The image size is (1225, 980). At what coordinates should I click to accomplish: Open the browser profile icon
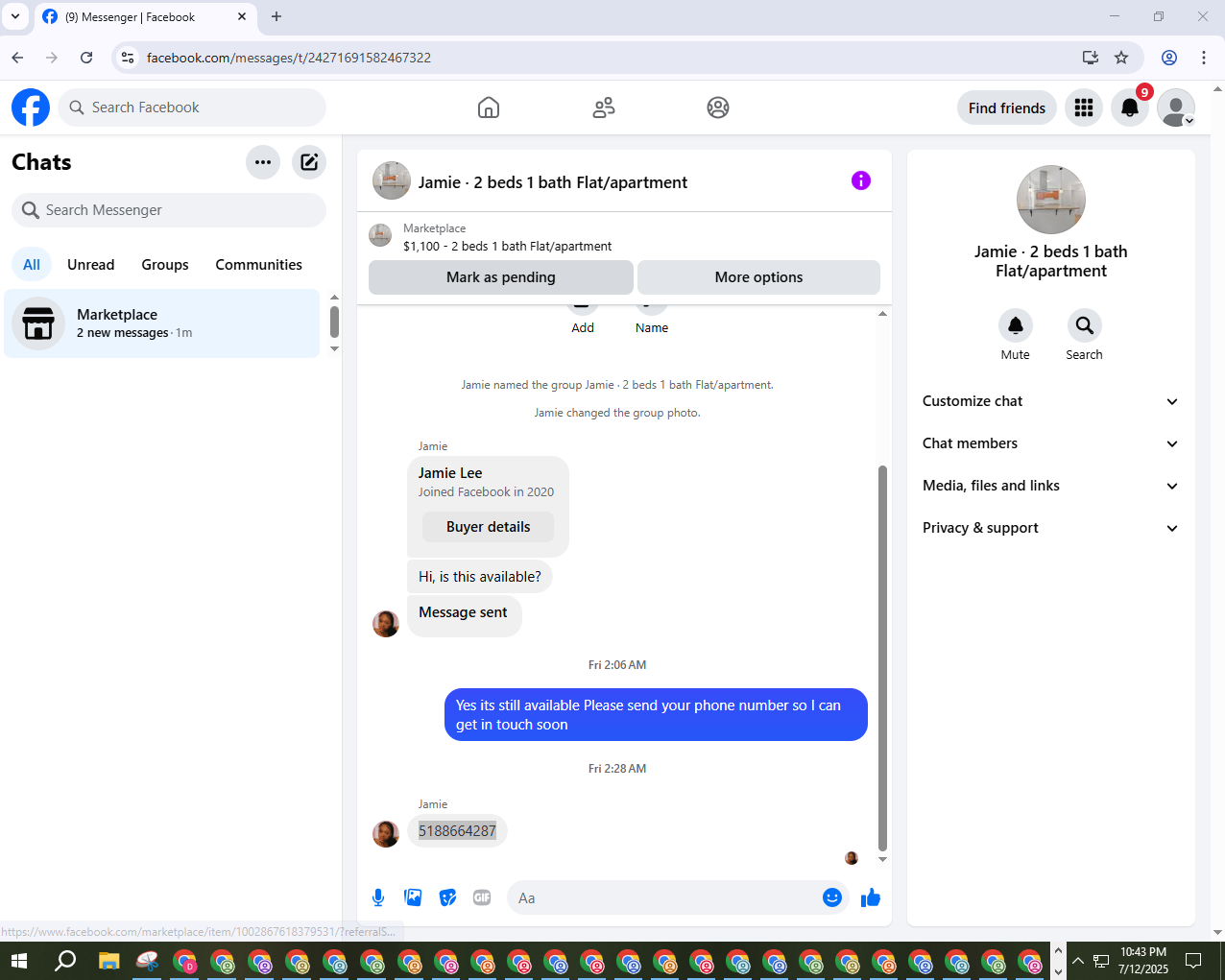pos(1169,58)
